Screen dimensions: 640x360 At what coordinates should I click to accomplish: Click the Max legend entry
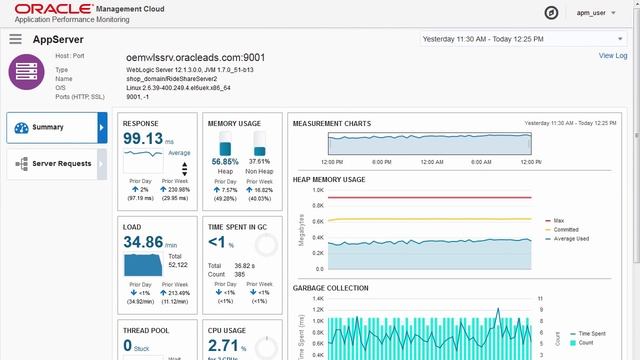[555, 220]
